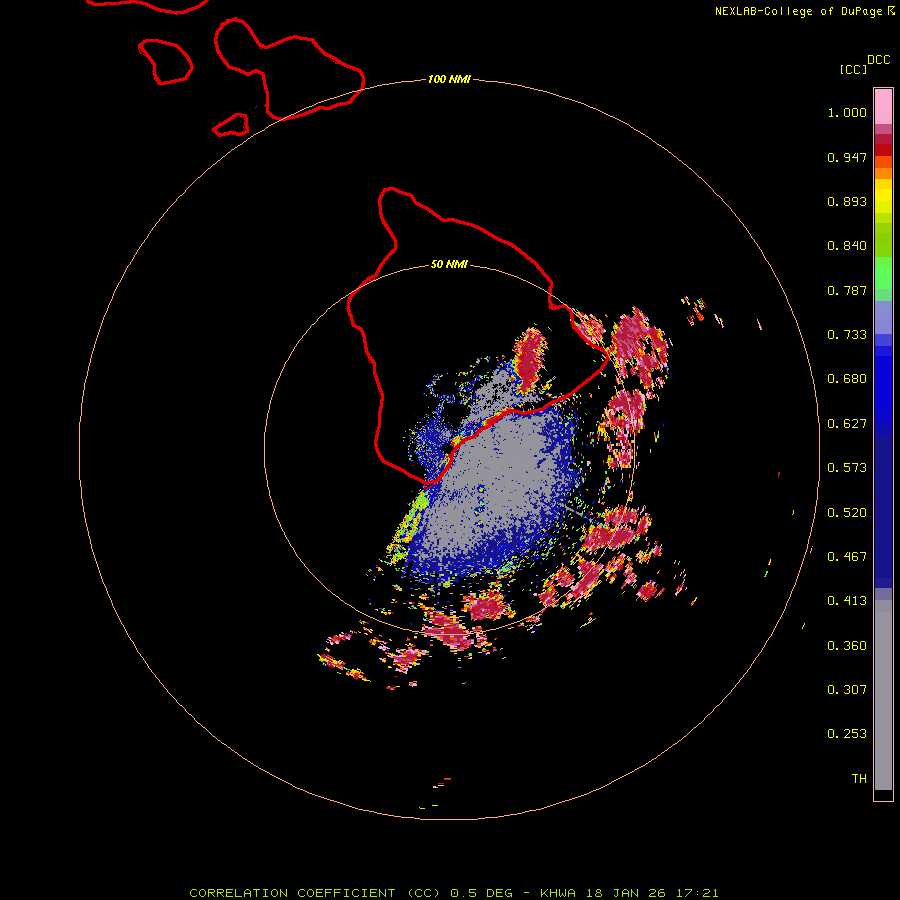Image resolution: width=900 pixels, height=900 pixels.
Task: Click the 0.840 scale value
Action: (847, 246)
